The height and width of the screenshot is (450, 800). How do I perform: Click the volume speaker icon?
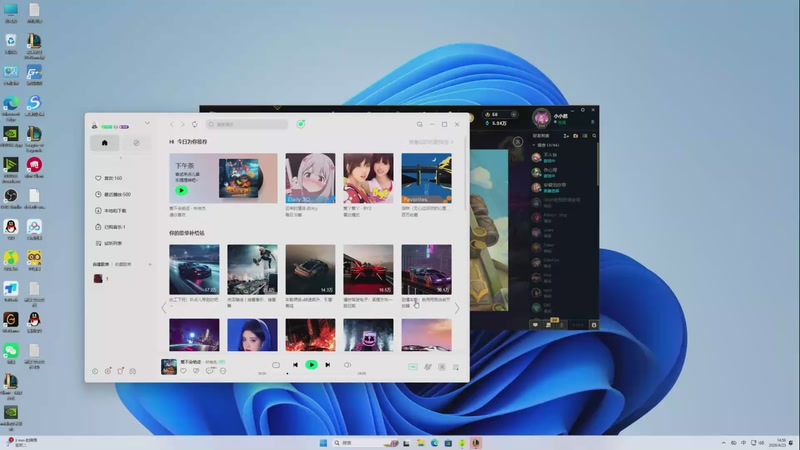[x=347, y=365]
